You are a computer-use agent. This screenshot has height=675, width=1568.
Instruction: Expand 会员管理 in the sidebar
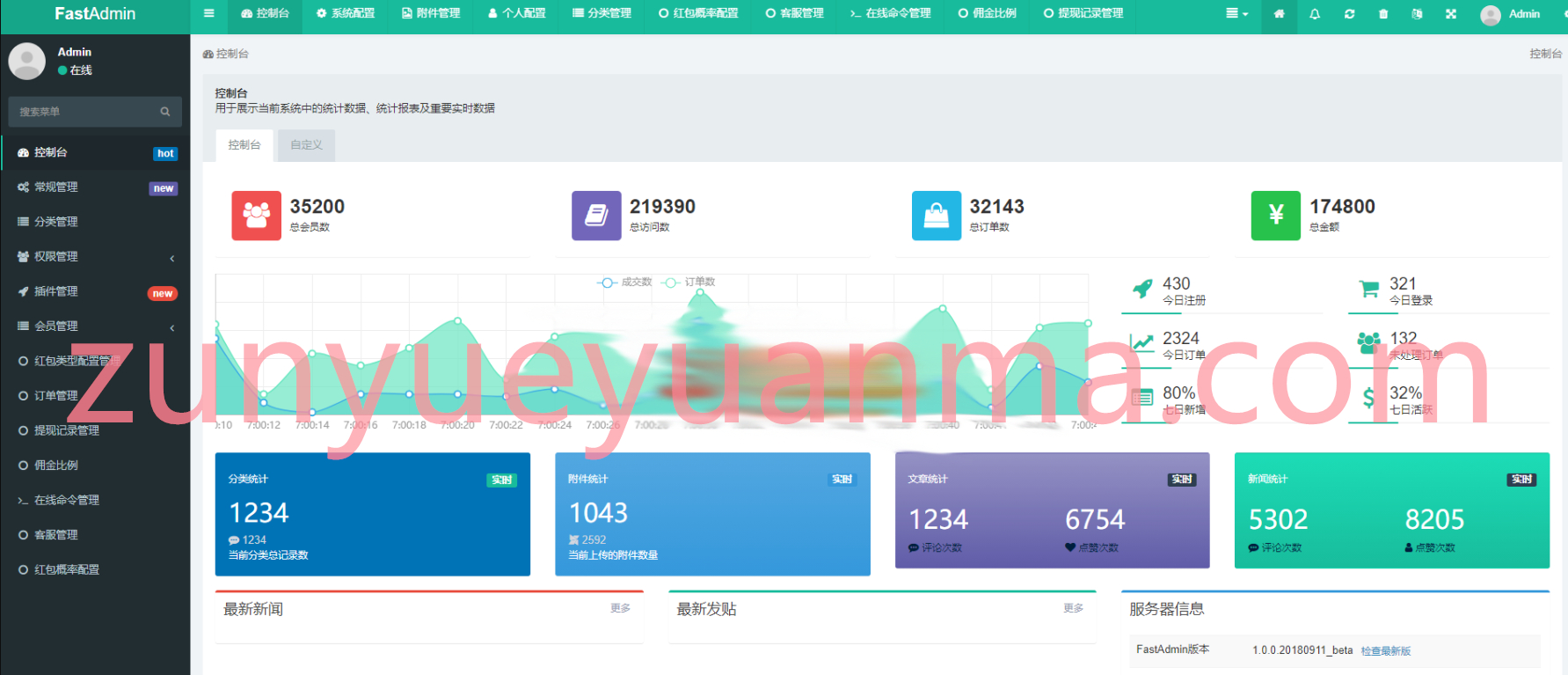(x=95, y=326)
